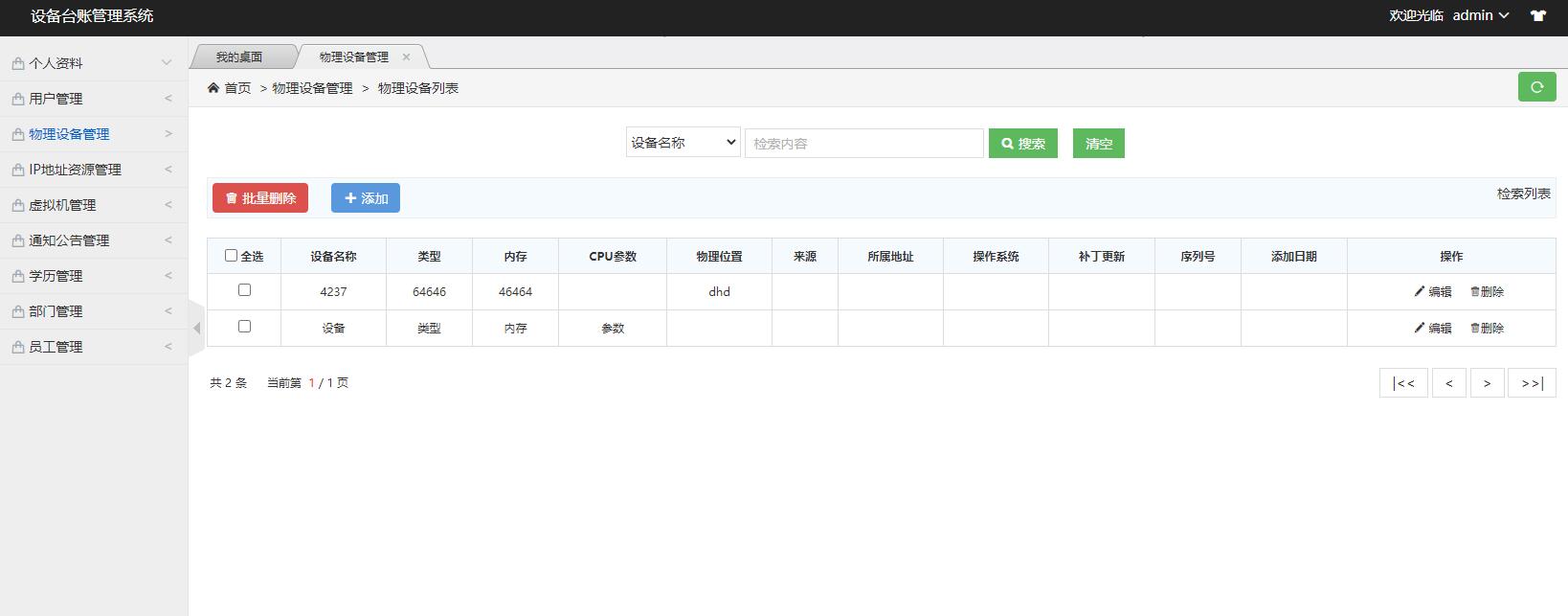This screenshot has width=1568, height=616.
Task: Click the home icon in breadcrumb
Action: pos(213,88)
